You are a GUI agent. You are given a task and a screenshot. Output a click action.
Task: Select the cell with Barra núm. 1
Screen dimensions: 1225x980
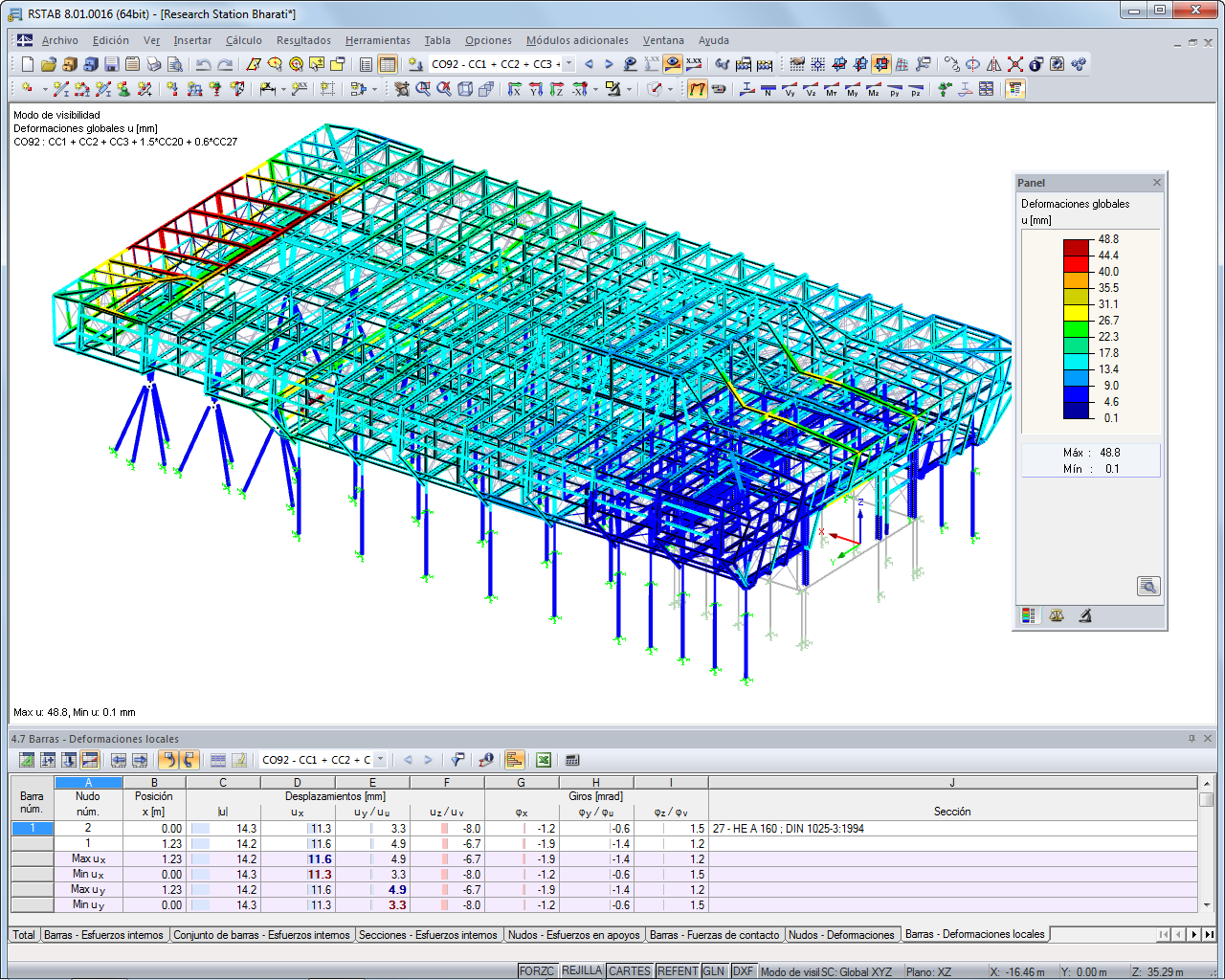pos(33,829)
